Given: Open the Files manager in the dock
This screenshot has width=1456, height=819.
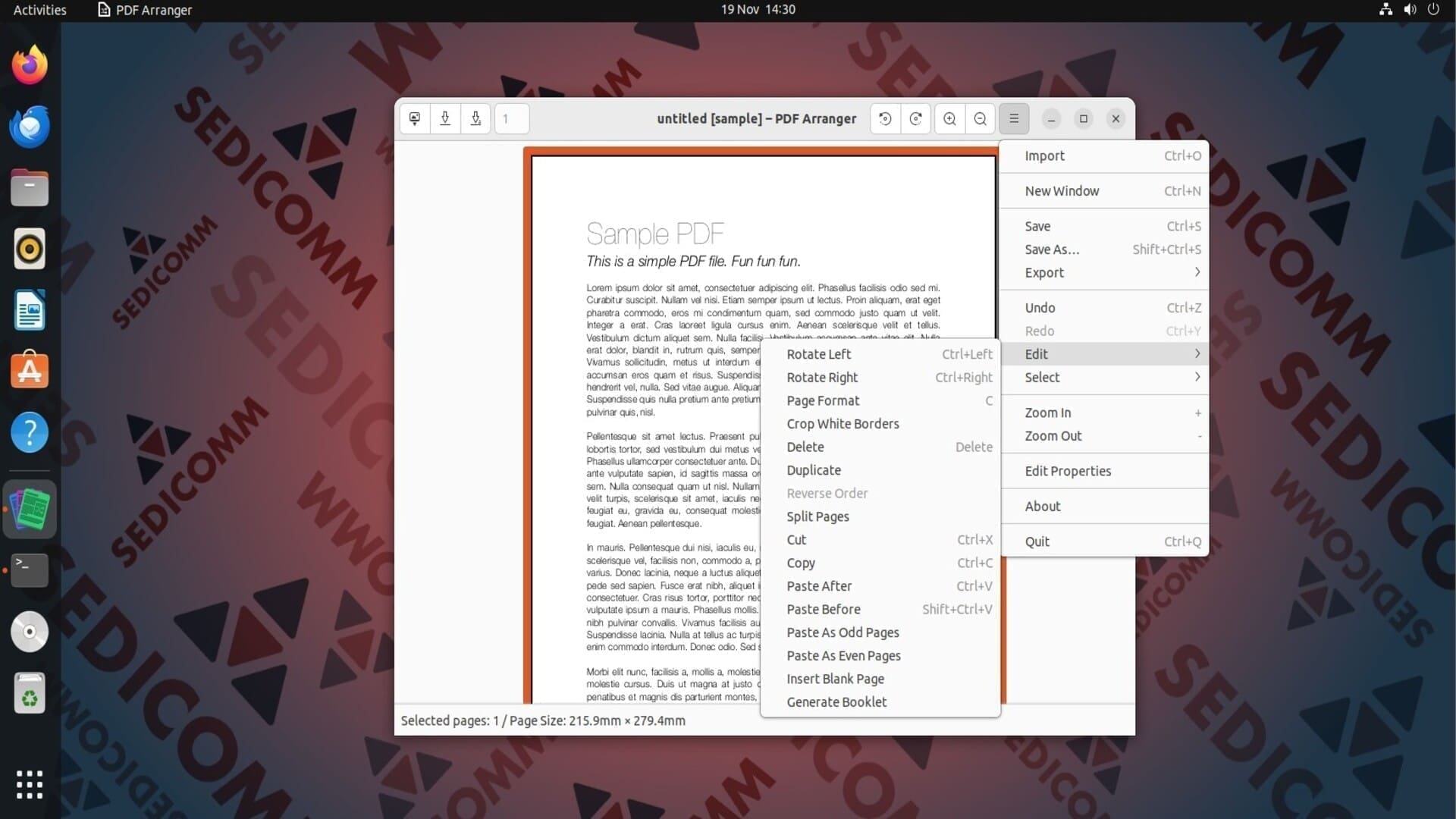Looking at the screenshot, I should coord(30,188).
